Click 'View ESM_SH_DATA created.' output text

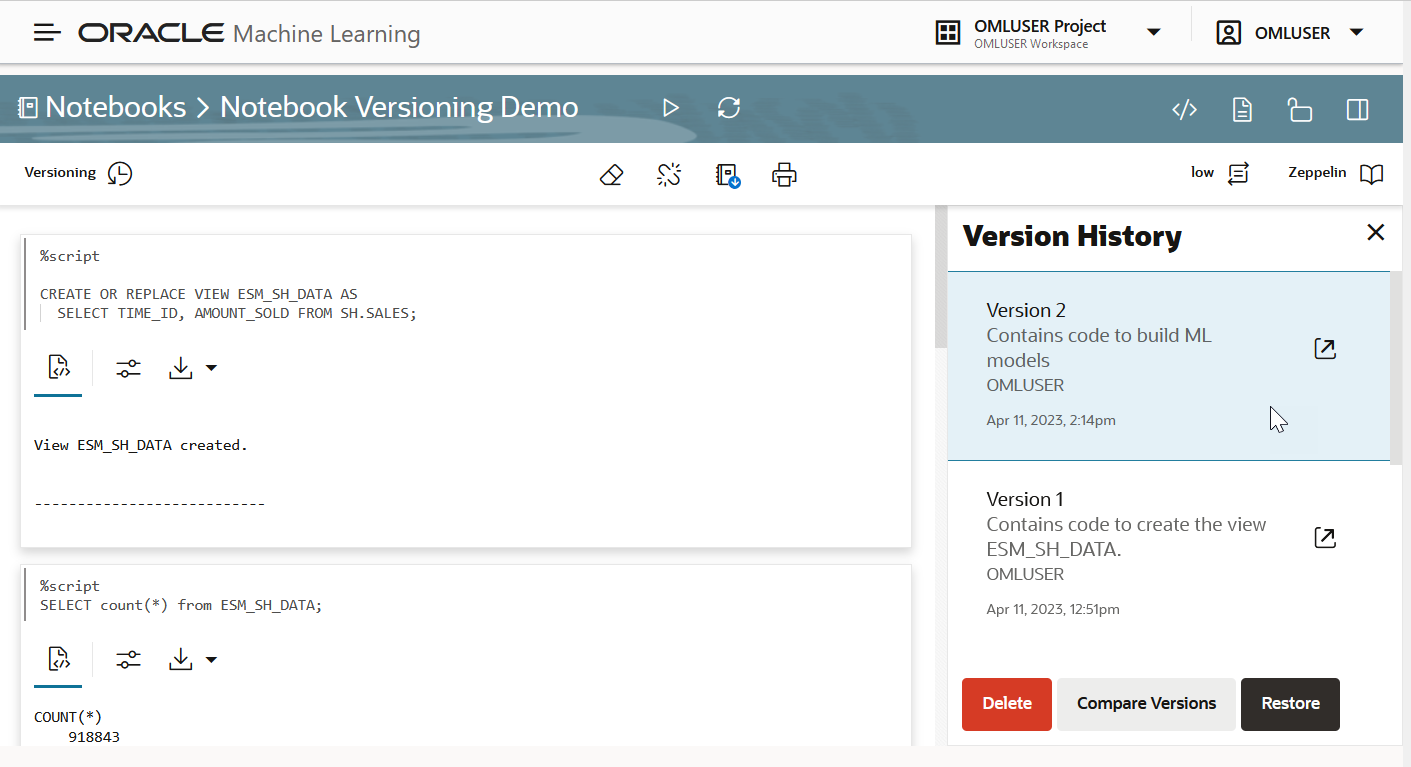click(141, 445)
